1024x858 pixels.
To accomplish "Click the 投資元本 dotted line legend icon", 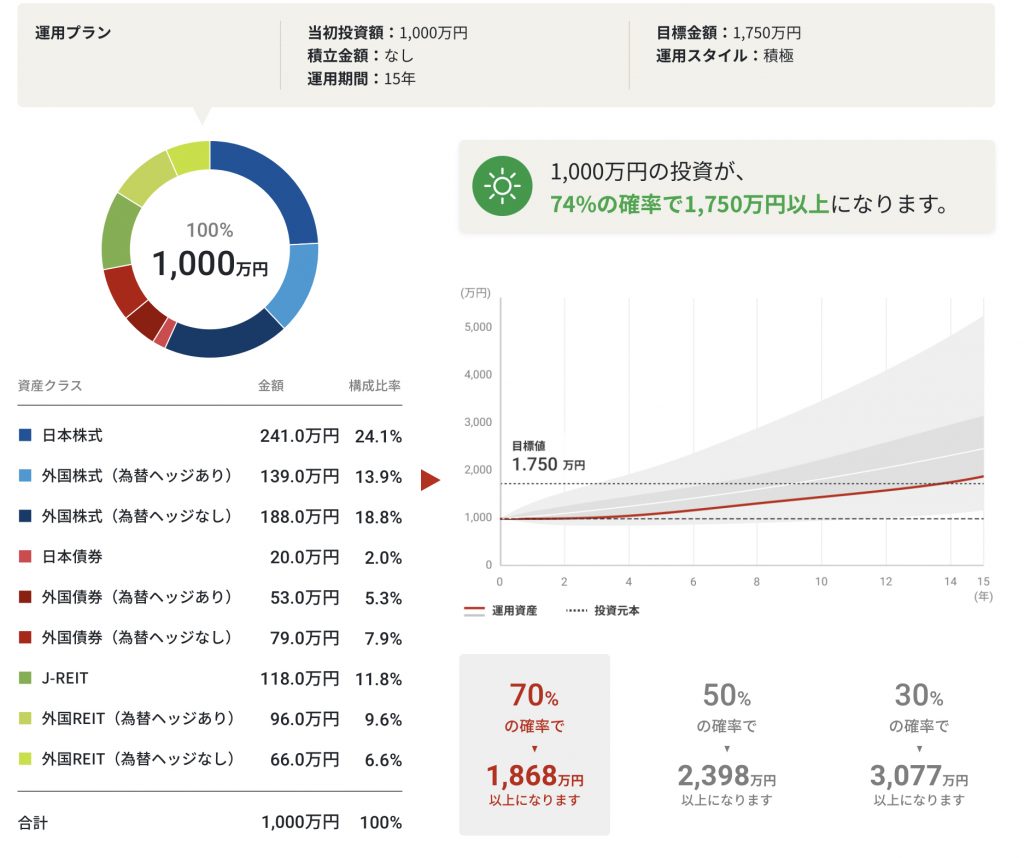I will (x=577, y=610).
